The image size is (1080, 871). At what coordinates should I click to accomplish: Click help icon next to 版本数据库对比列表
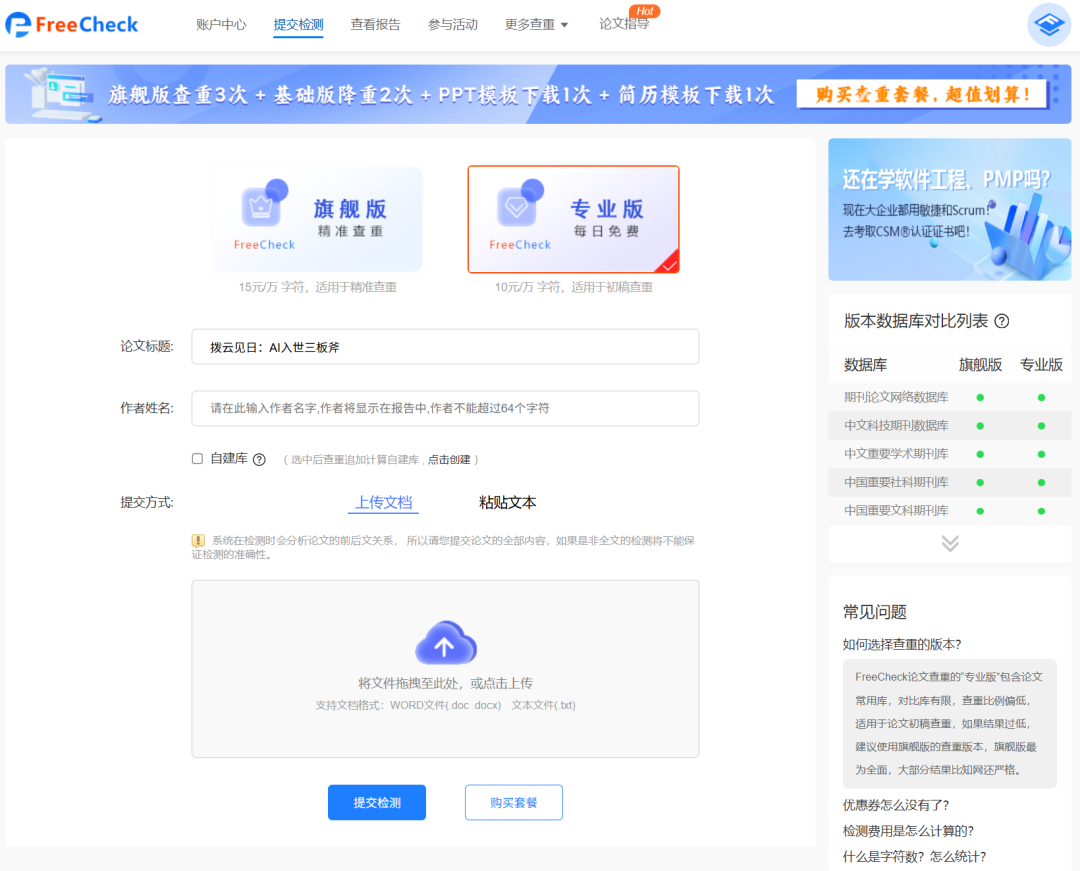pyautogui.click(x=1001, y=321)
